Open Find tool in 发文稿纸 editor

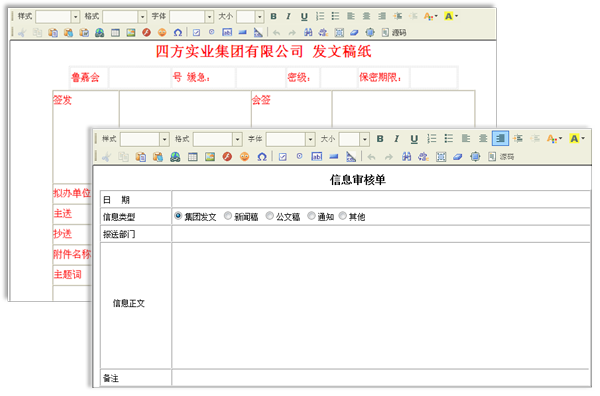308,33
